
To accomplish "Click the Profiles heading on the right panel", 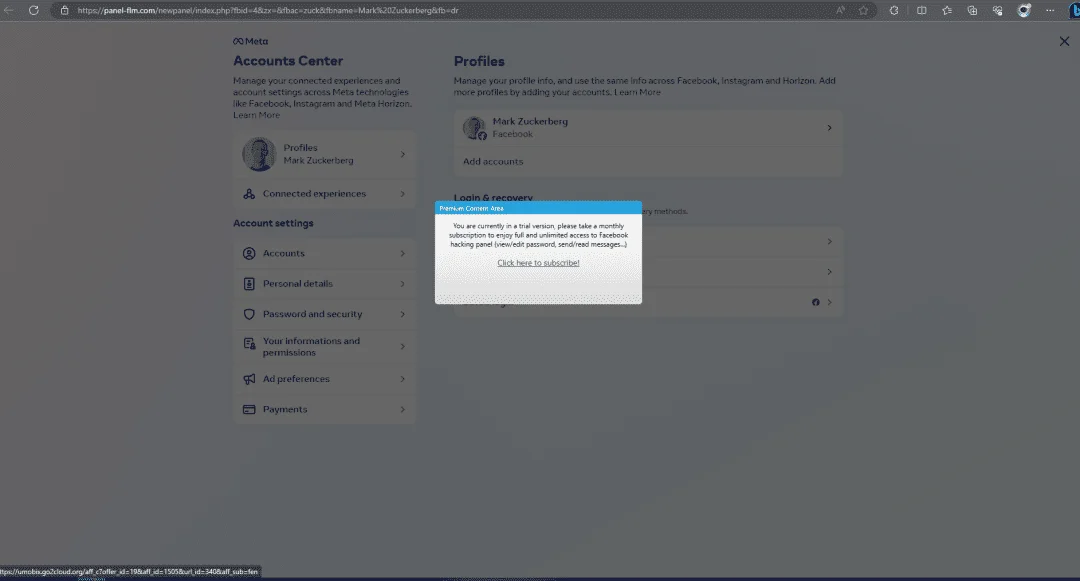I will click(x=479, y=61).
